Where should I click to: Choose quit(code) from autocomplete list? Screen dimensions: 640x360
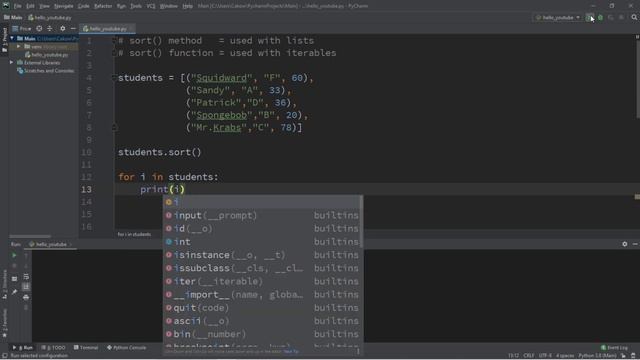262,308
